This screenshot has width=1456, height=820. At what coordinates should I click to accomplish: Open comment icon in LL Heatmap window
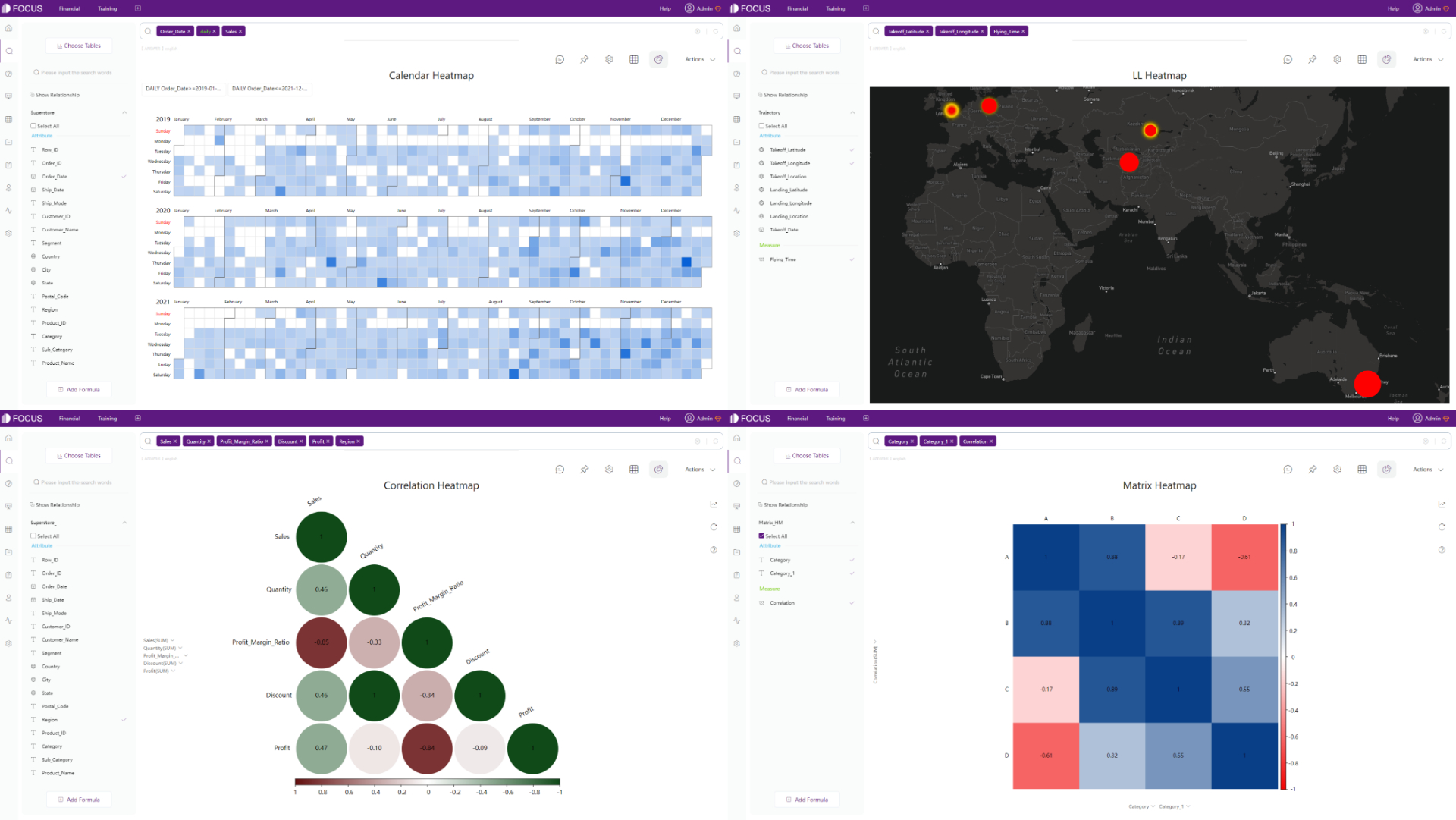click(1288, 59)
